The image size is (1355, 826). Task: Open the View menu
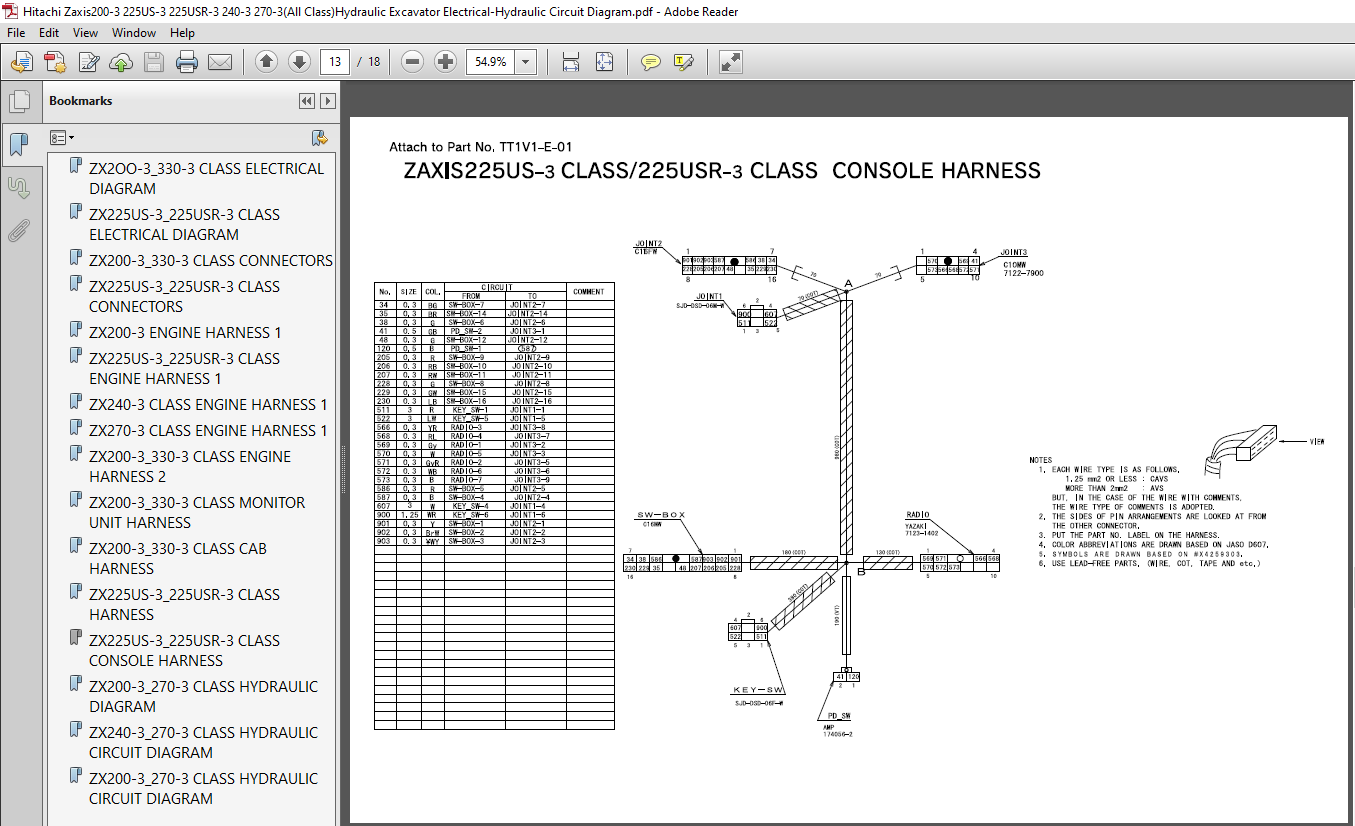pos(86,33)
